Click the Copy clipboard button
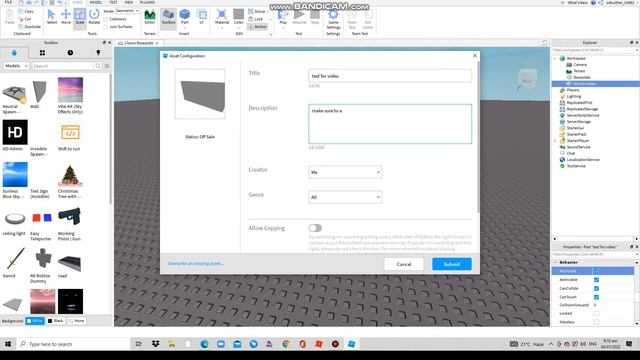640x360 pixels. 27,11
